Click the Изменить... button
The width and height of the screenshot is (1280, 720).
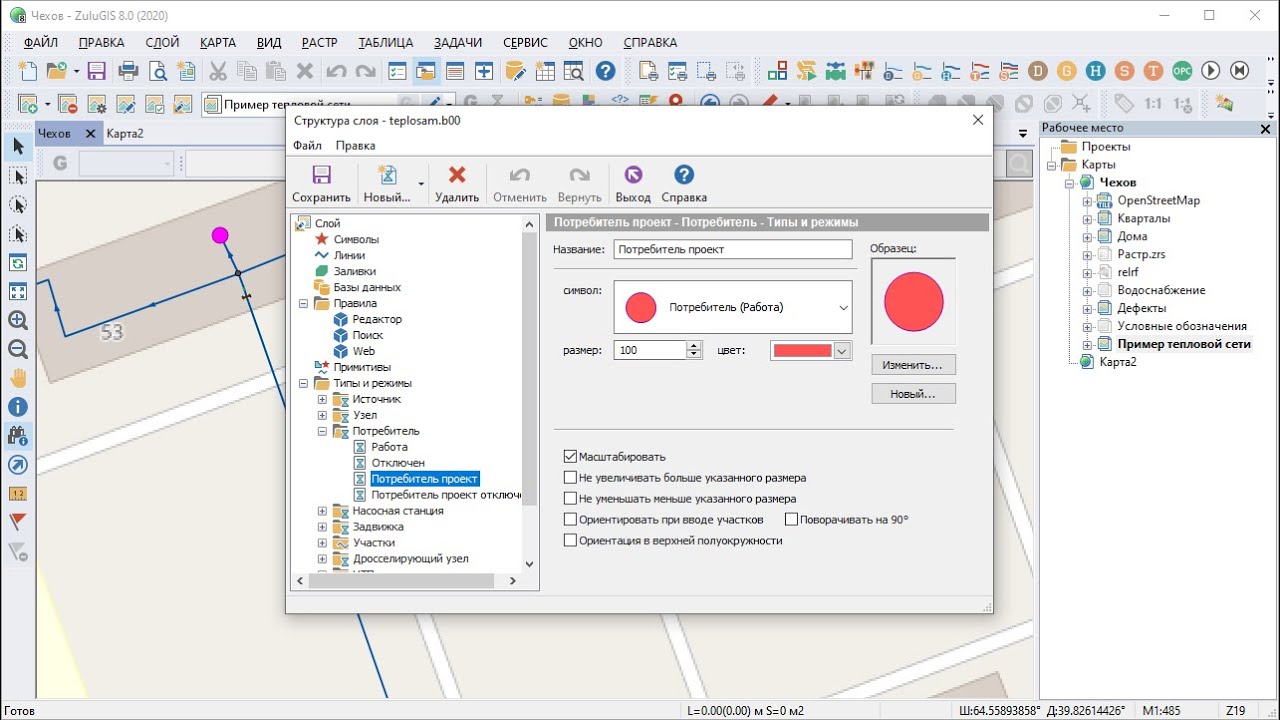click(913, 365)
